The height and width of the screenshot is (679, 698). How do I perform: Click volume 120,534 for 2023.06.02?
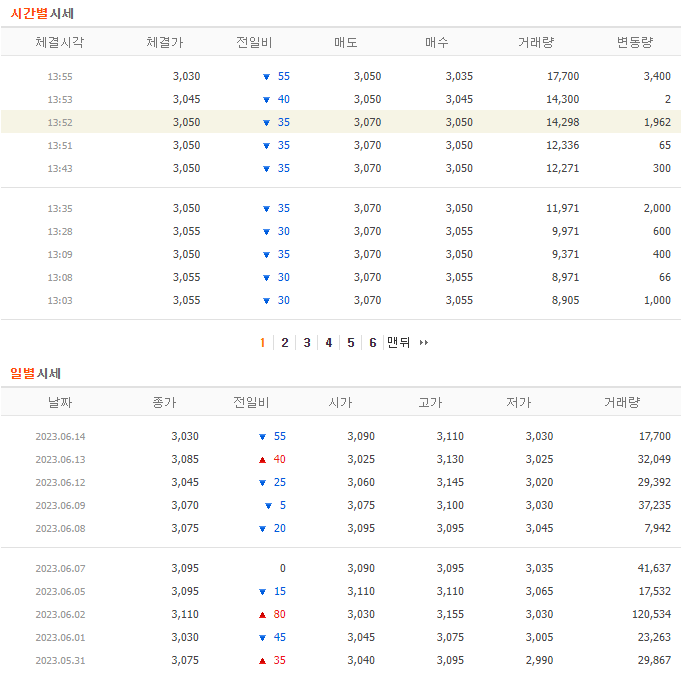tap(651, 614)
